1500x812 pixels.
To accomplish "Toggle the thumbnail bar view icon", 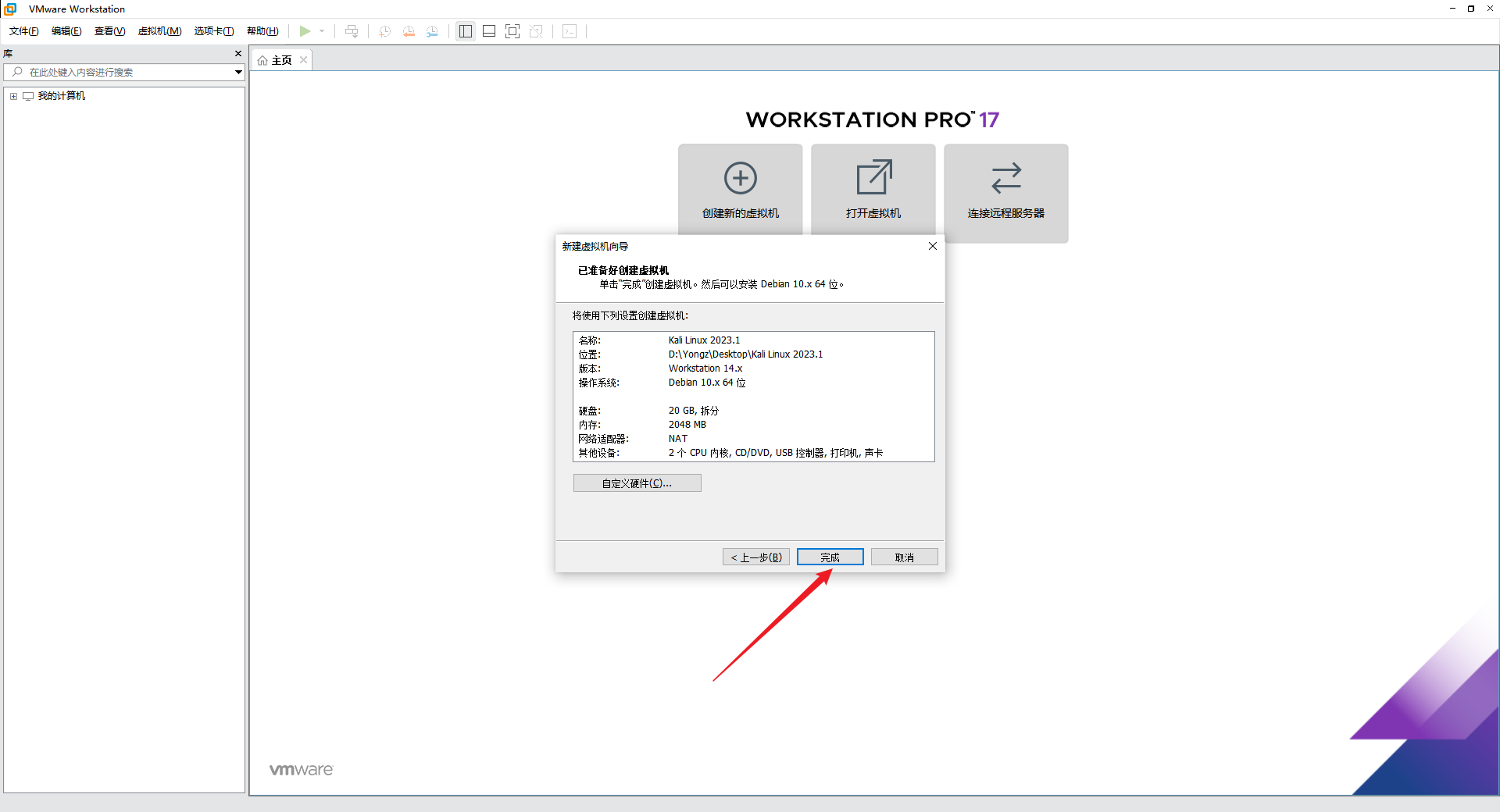I will click(489, 31).
